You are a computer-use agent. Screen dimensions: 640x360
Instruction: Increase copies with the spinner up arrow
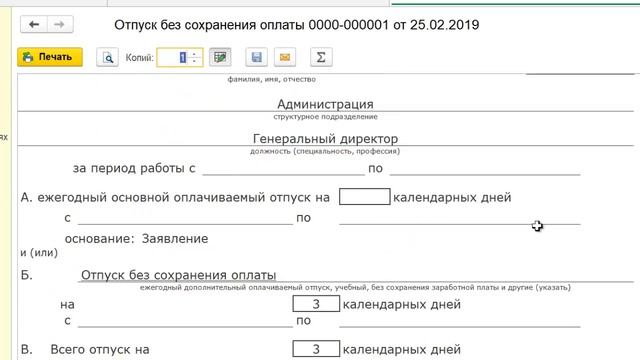195,53
